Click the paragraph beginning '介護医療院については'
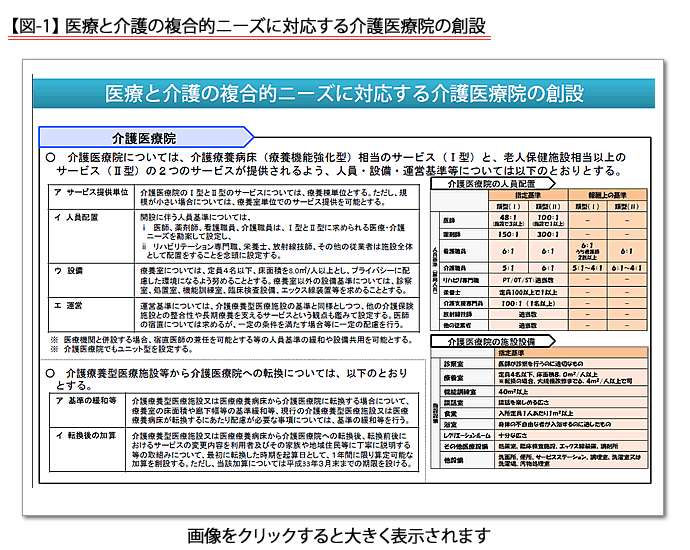This screenshot has height=550, width=690. pos(338,164)
